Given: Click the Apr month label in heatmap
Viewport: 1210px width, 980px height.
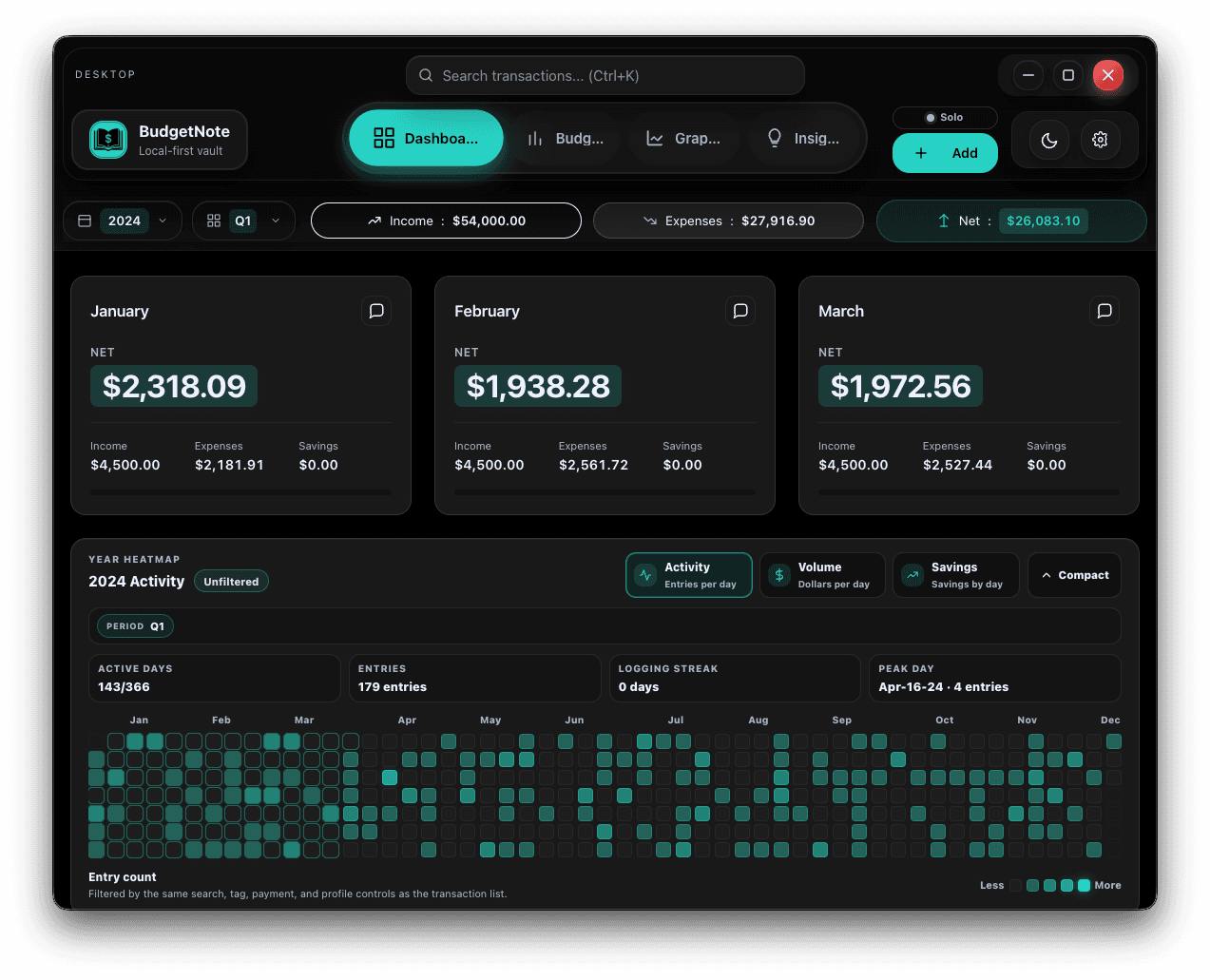Looking at the screenshot, I should point(407,721).
